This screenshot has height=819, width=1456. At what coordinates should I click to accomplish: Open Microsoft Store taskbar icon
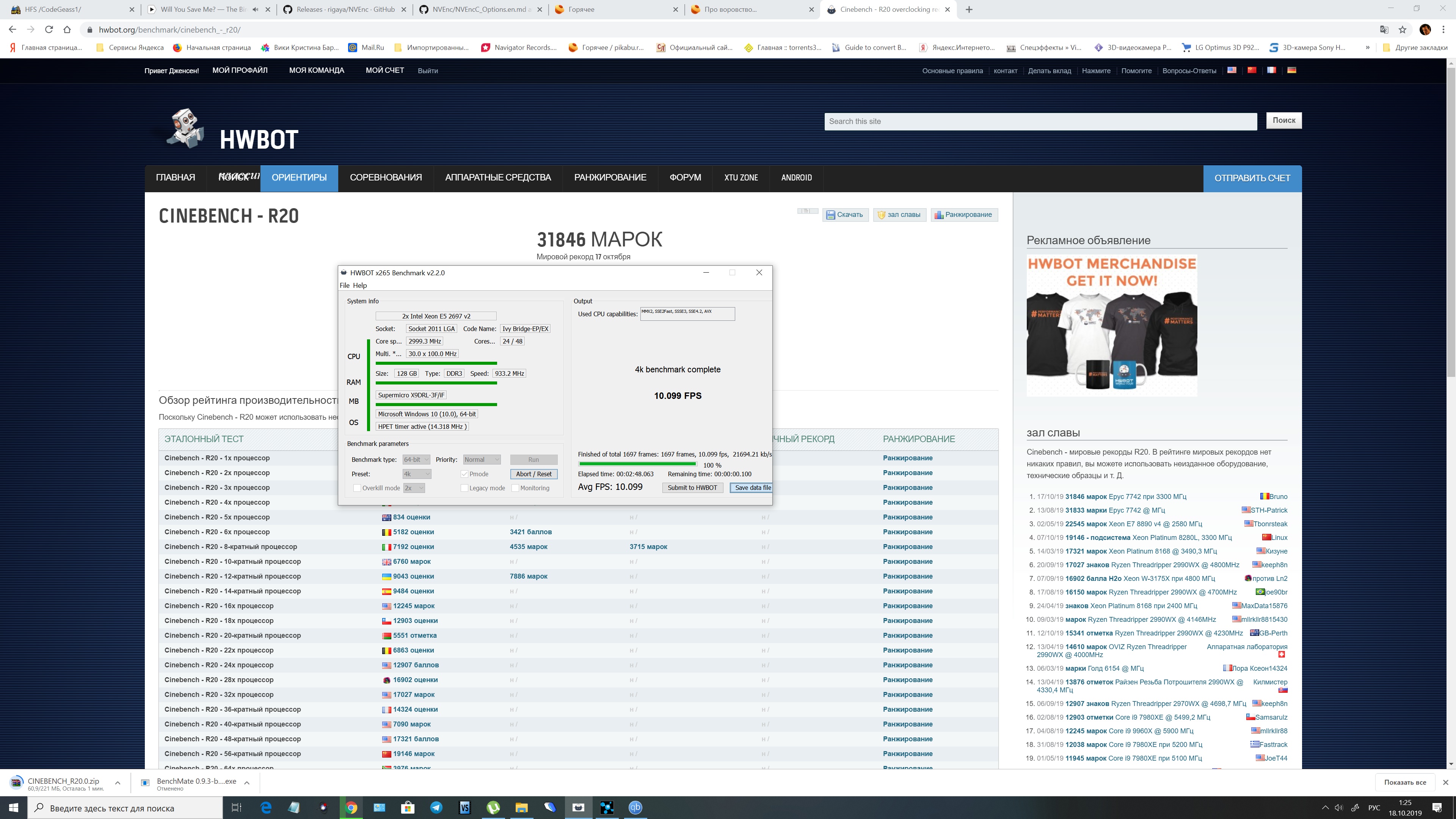click(x=408, y=807)
